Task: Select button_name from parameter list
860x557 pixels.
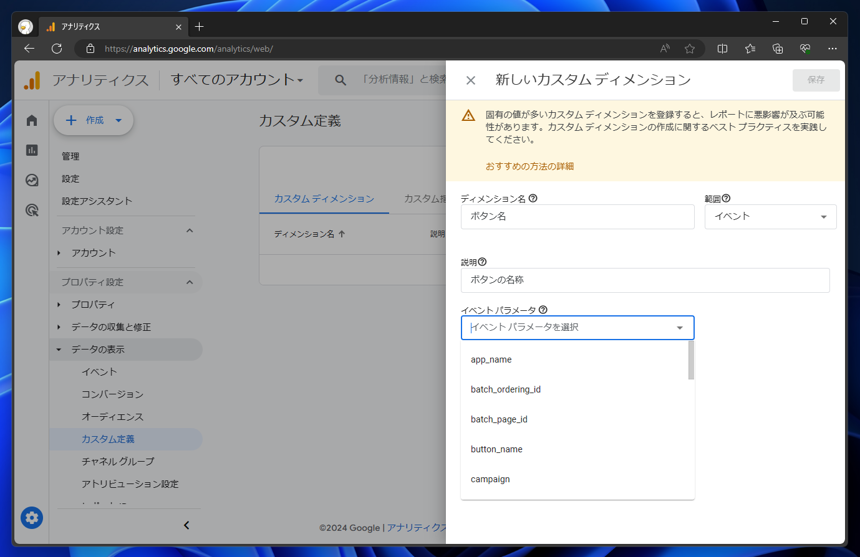Action: pos(574,449)
